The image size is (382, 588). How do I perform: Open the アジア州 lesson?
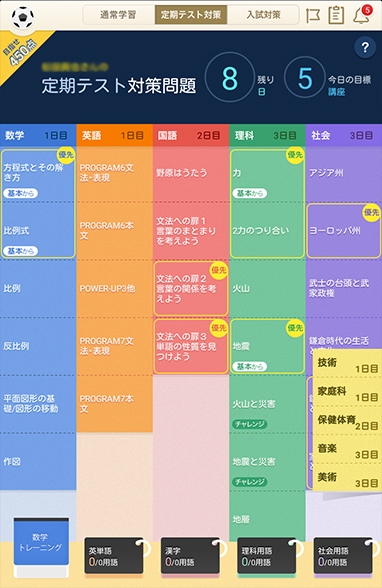[x=344, y=173]
